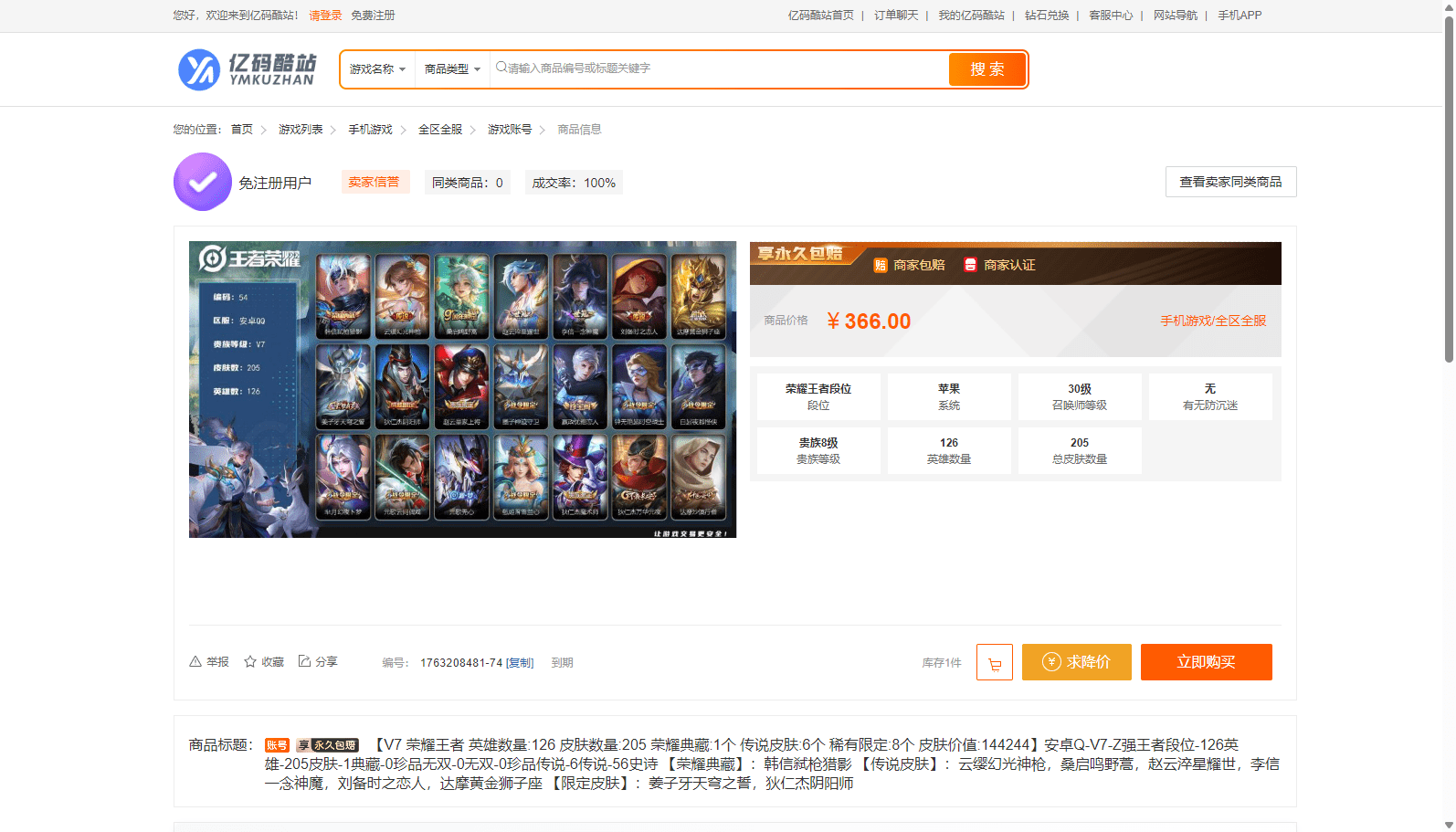1456x832 pixels.
Task: Go to 全区全服 in breadcrumb
Action: 440,130
